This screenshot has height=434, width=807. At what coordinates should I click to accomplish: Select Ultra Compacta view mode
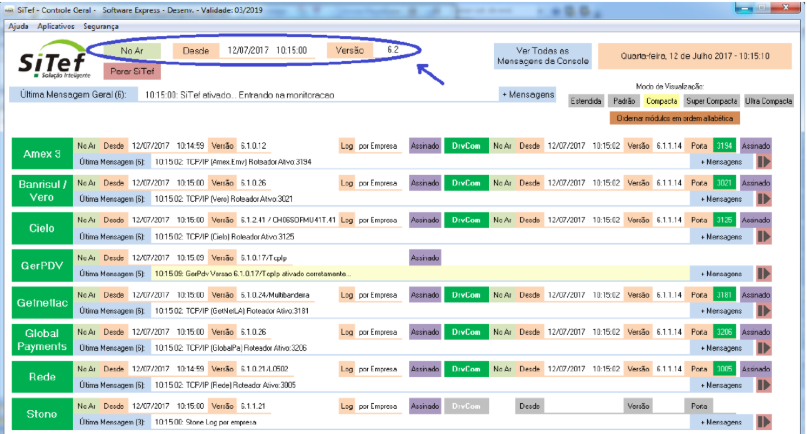[x=768, y=101]
